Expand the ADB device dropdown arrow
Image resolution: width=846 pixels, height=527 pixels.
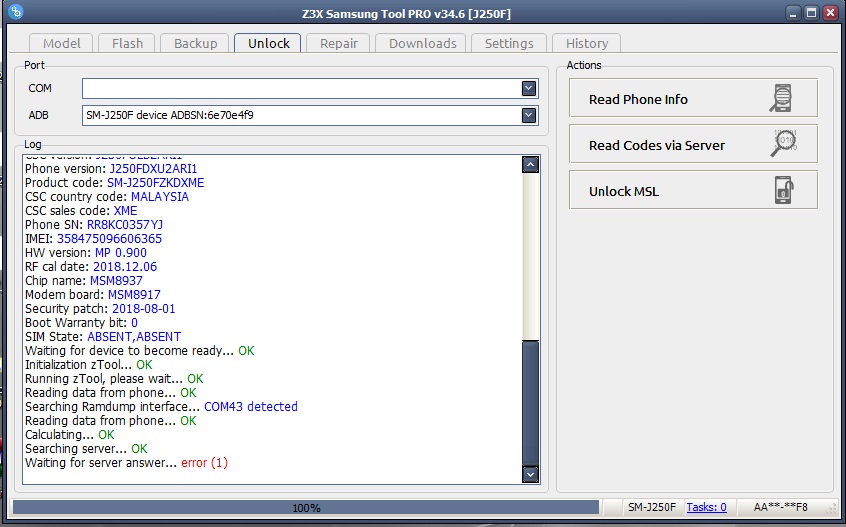pyautogui.click(x=529, y=115)
